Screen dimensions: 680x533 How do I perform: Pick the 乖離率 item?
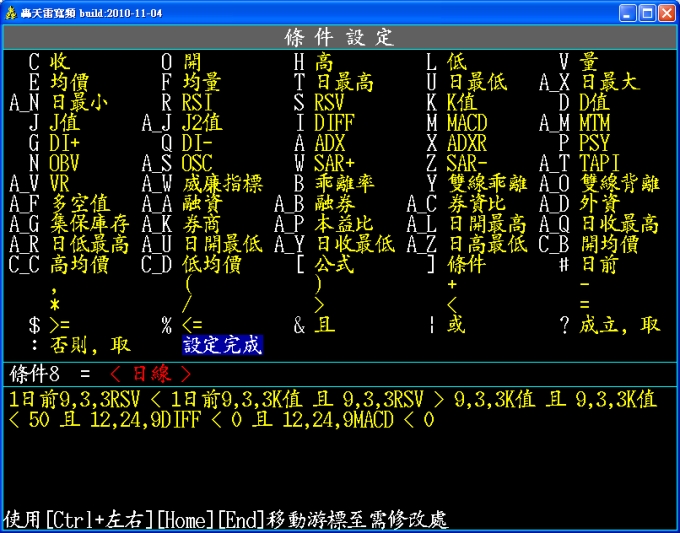pyautogui.click(x=344, y=184)
